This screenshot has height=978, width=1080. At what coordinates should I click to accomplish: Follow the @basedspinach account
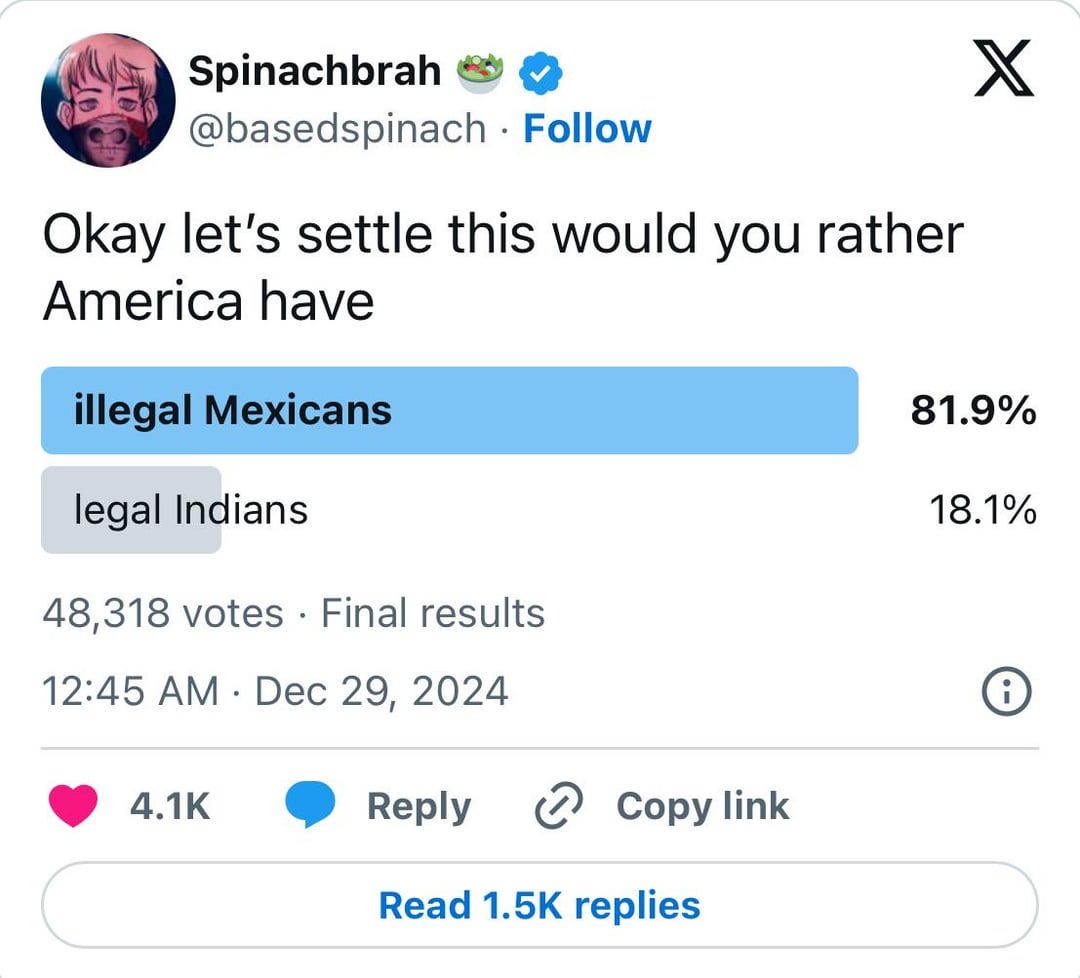(587, 128)
